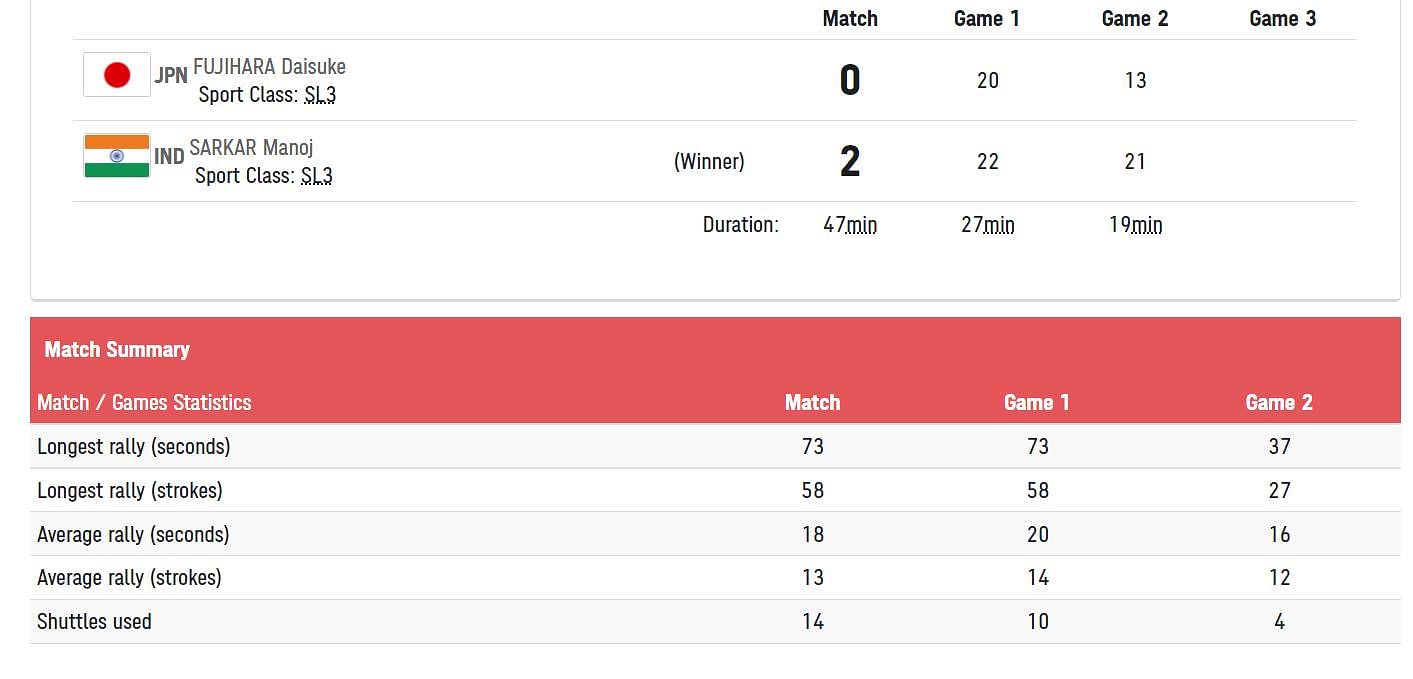Click the Match Summary header
Viewport: 1413px width, 679px height.
click(x=117, y=349)
